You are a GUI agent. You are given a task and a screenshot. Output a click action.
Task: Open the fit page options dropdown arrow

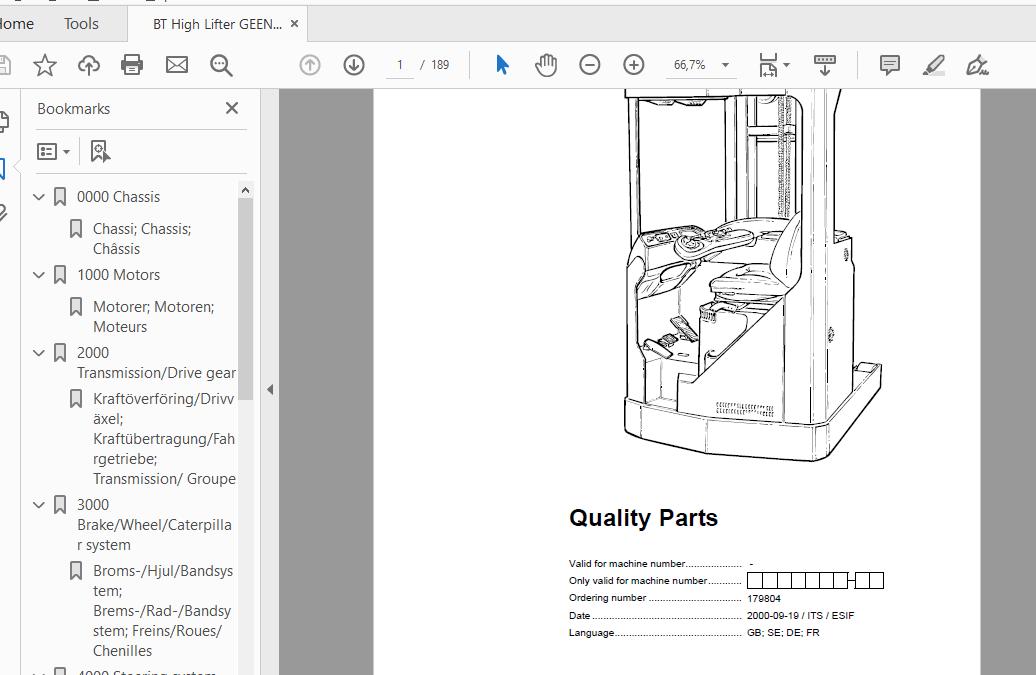[x=786, y=65]
